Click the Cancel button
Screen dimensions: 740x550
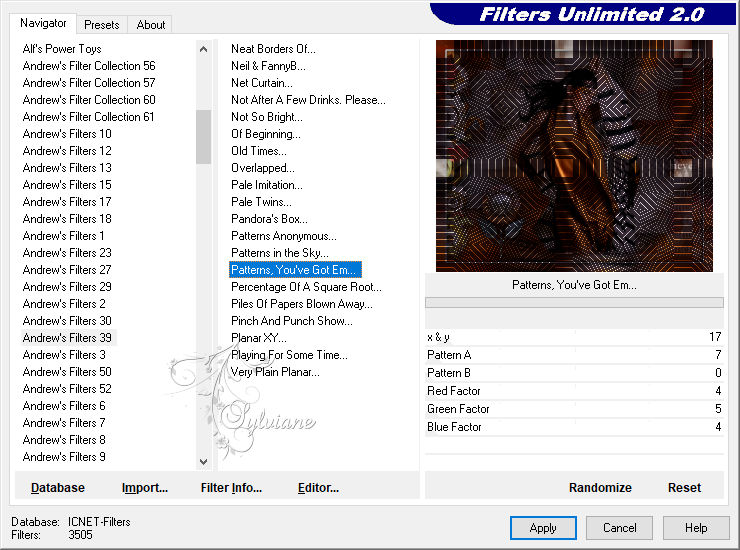[x=619, y=528]
